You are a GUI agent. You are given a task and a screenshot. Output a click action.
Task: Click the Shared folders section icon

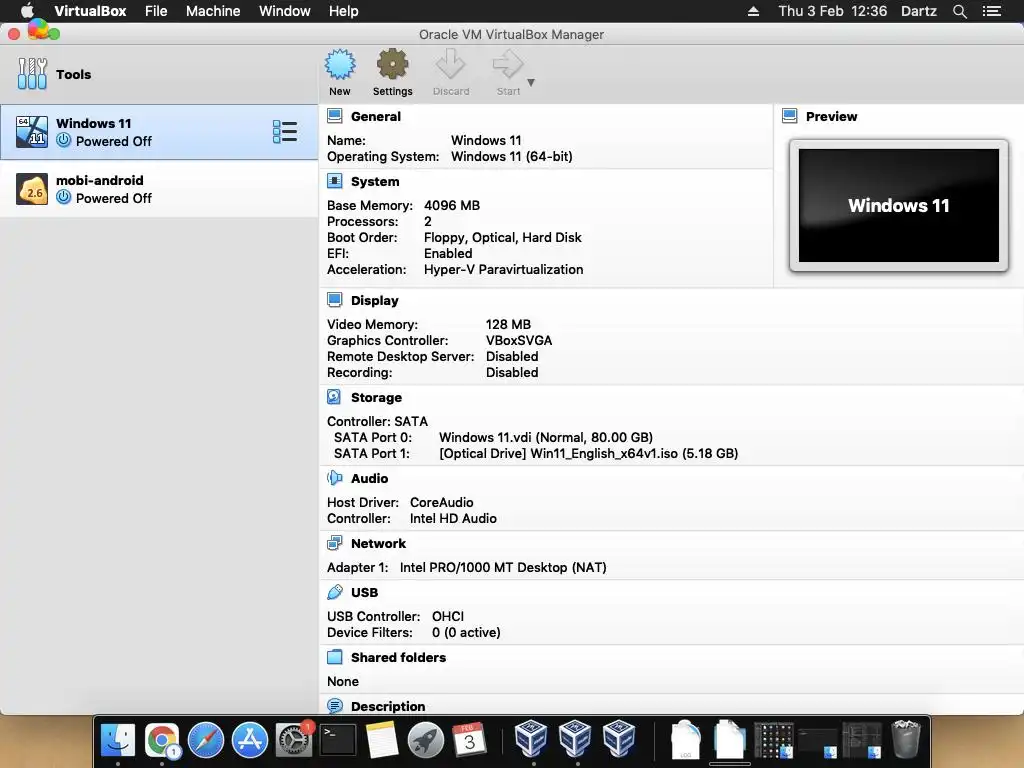tap(334, 657)
